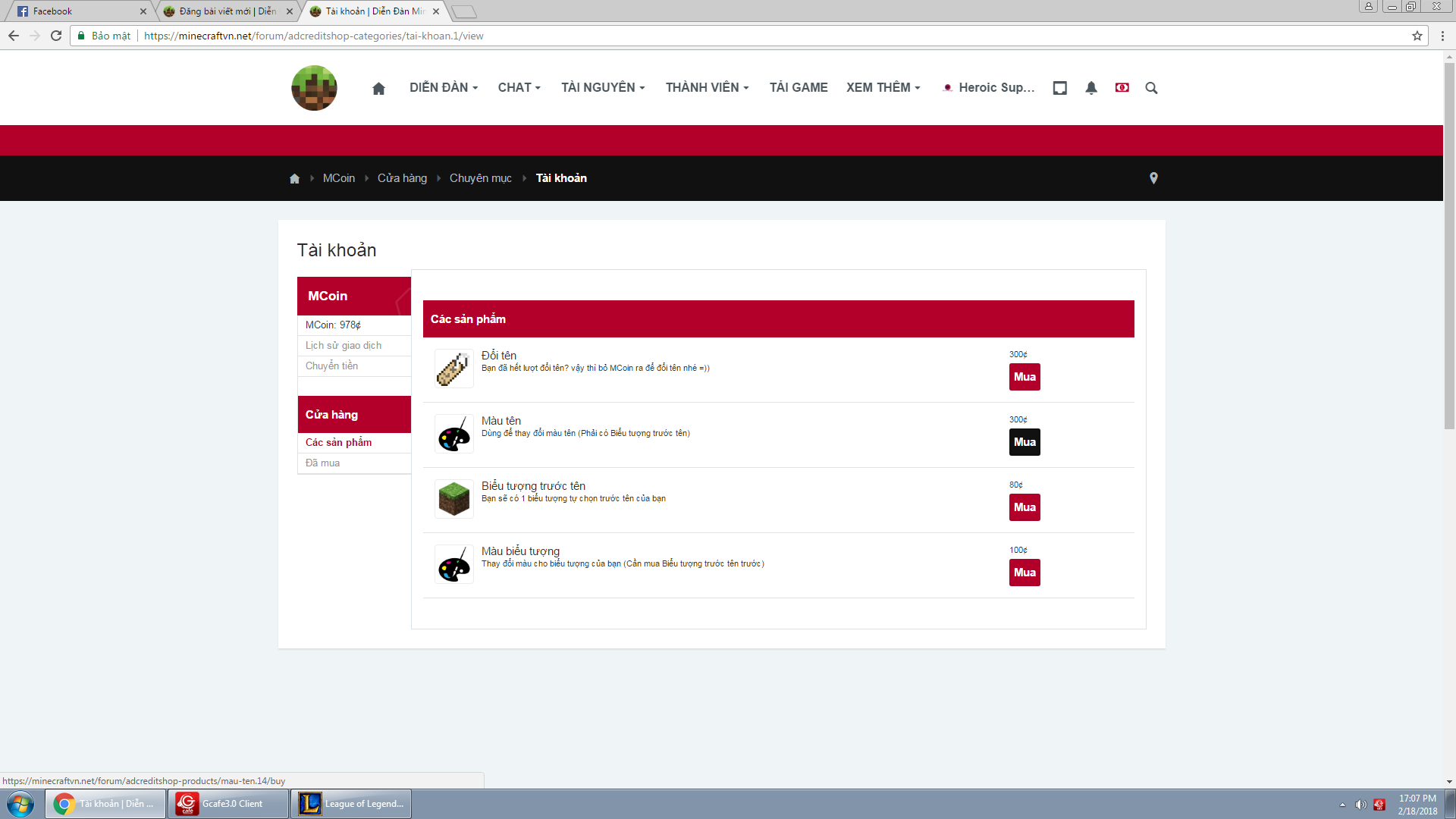Open the TẢI GAME menu item
This screenshot has width=1456, height=819.
(799, 88)
